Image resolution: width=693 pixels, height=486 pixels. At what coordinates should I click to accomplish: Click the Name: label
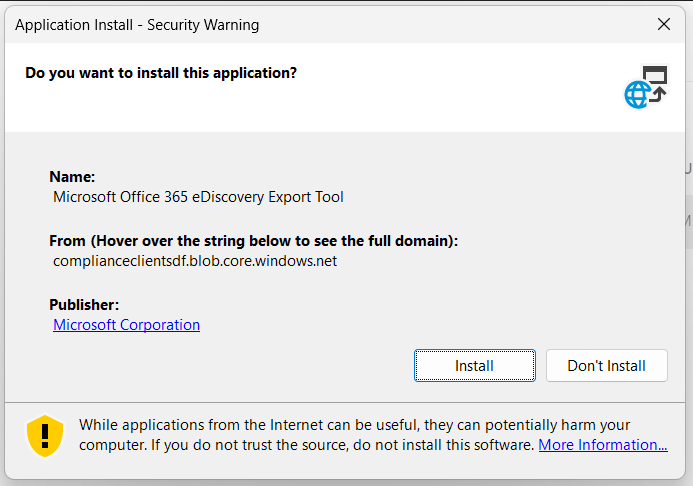tap(72, 177)
